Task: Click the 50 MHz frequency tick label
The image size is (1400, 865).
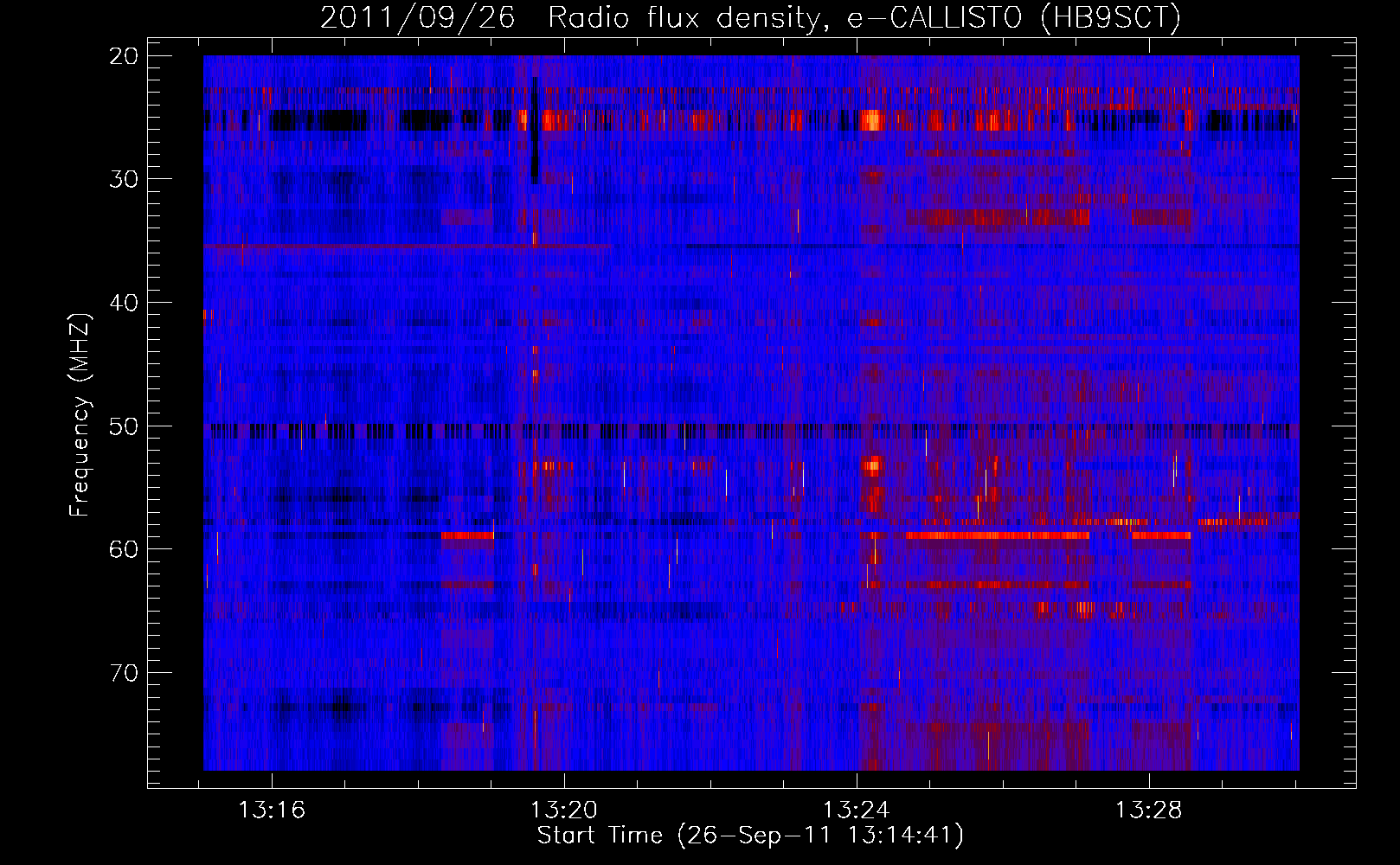Action: 125,426
